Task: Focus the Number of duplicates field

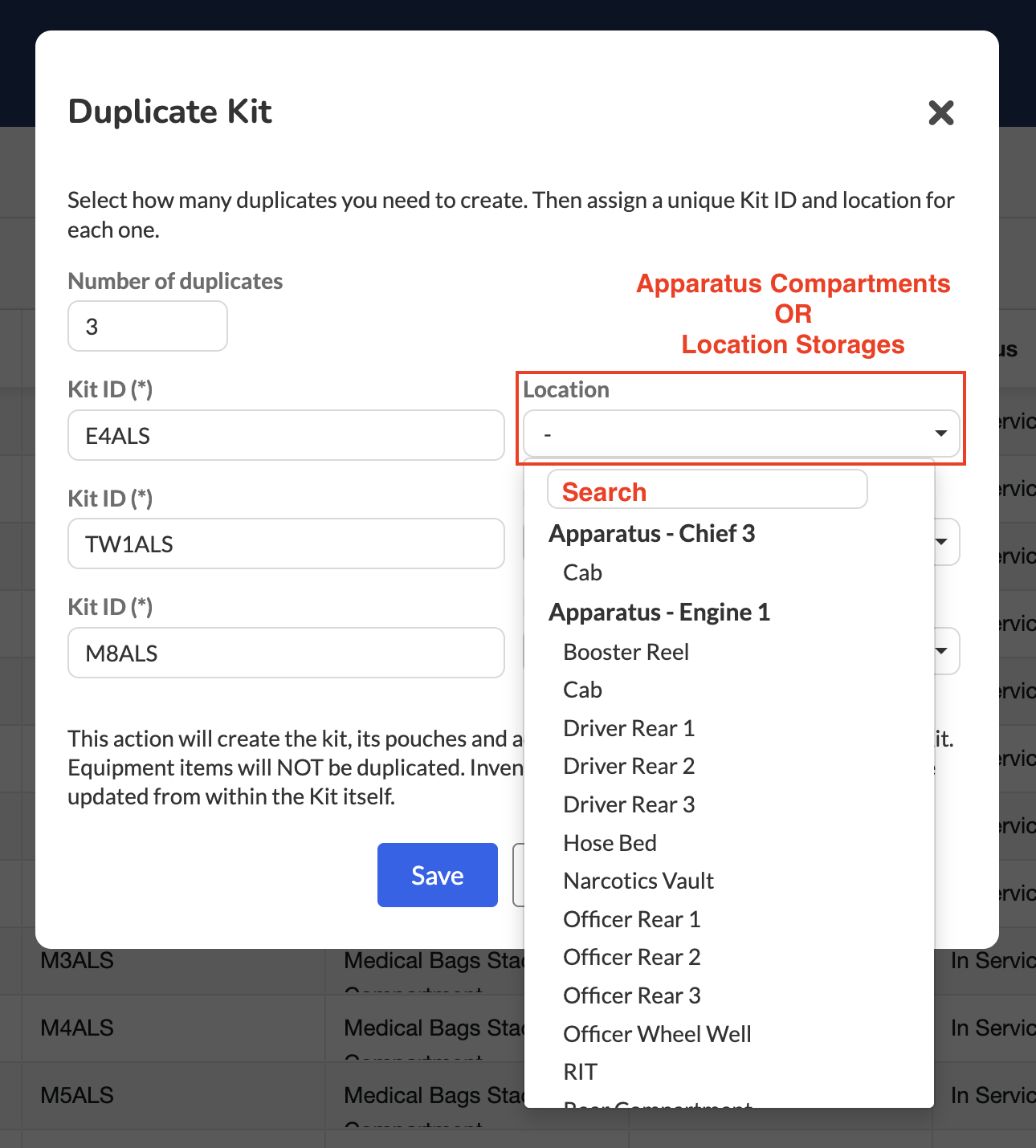Action: [x=148, y=326]
